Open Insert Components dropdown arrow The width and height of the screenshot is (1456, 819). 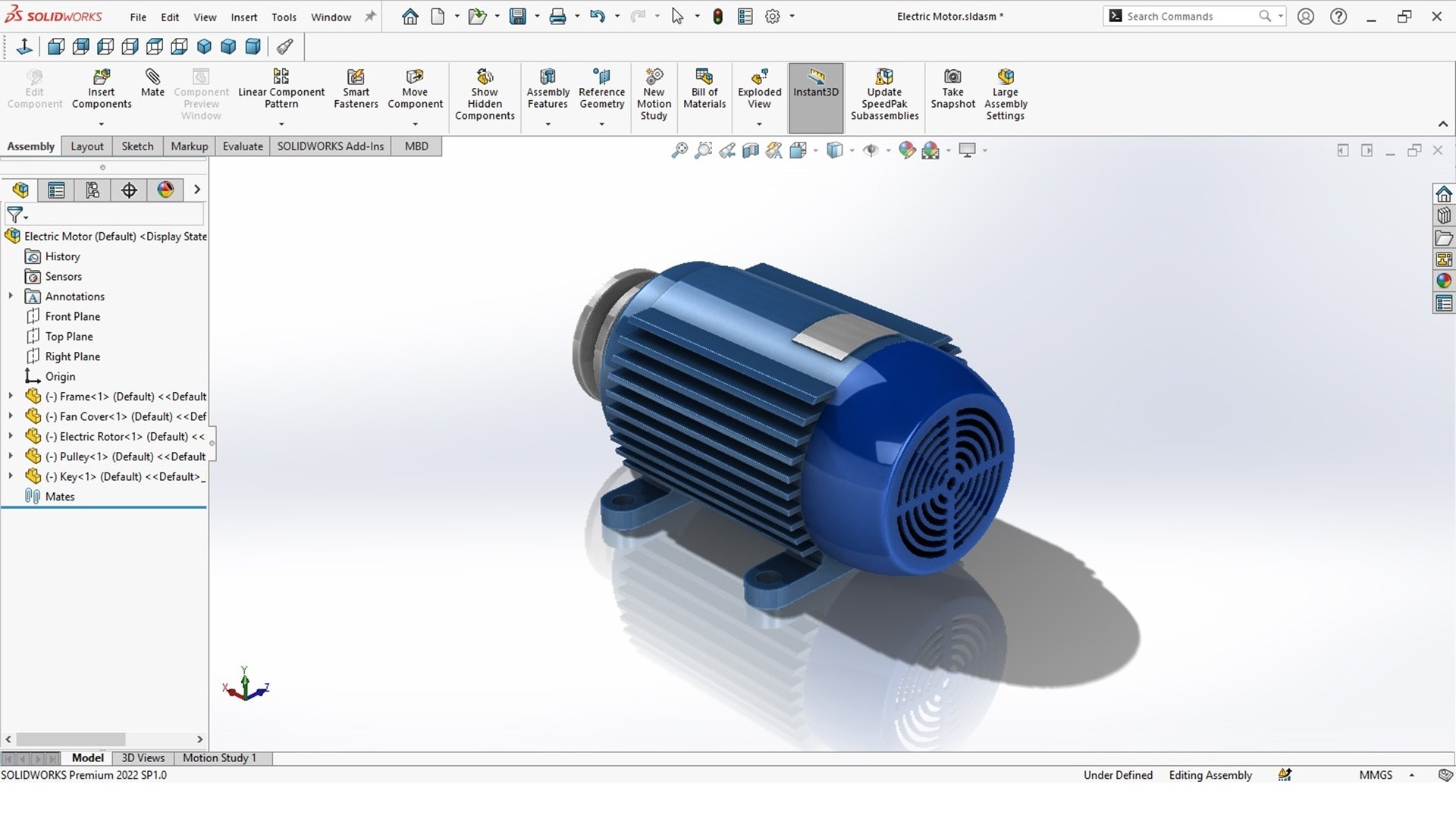pyautogui.click(x=102, y=124)
